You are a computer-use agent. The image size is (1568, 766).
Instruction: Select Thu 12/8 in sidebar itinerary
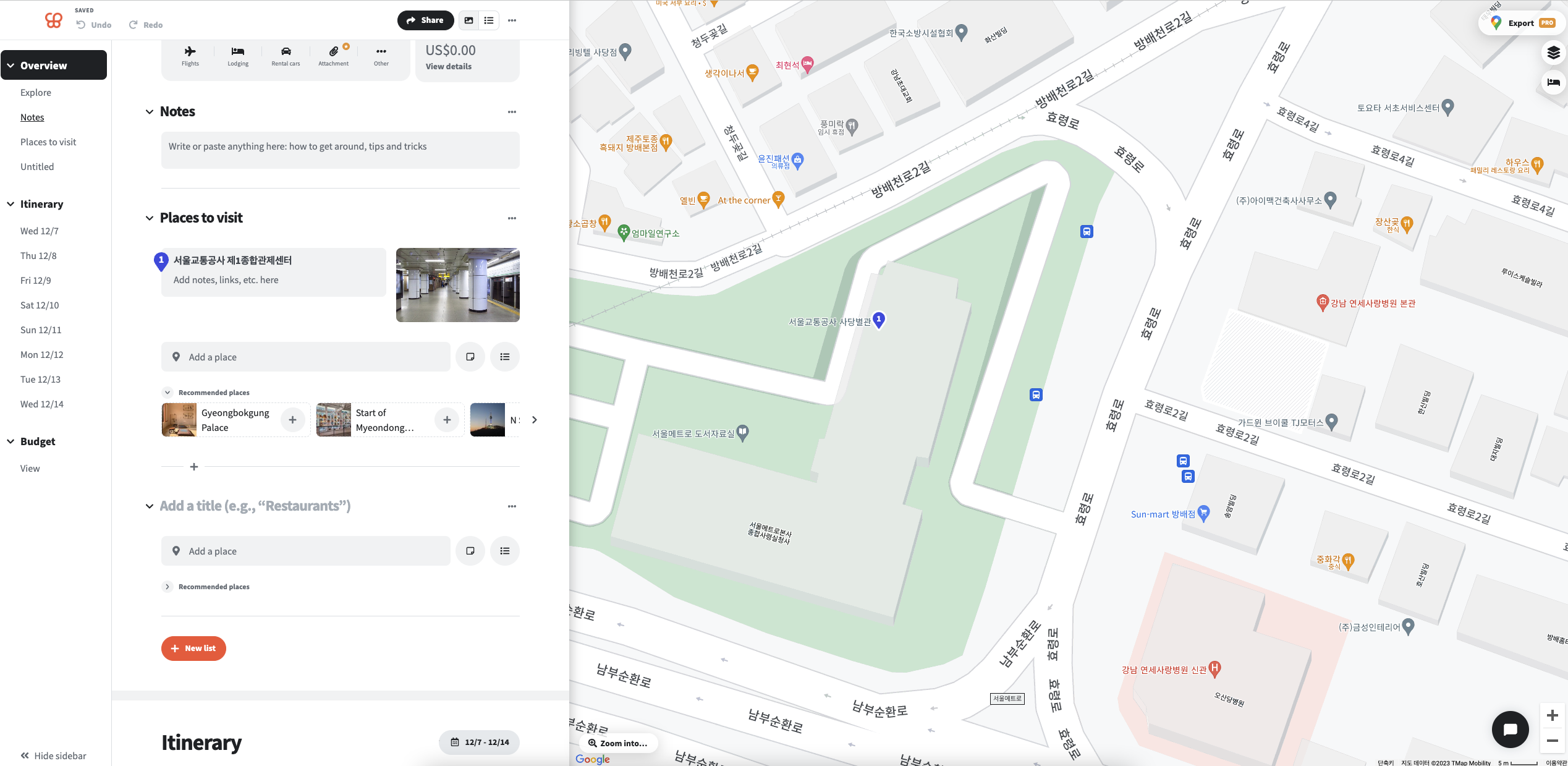tap(38, 256)
